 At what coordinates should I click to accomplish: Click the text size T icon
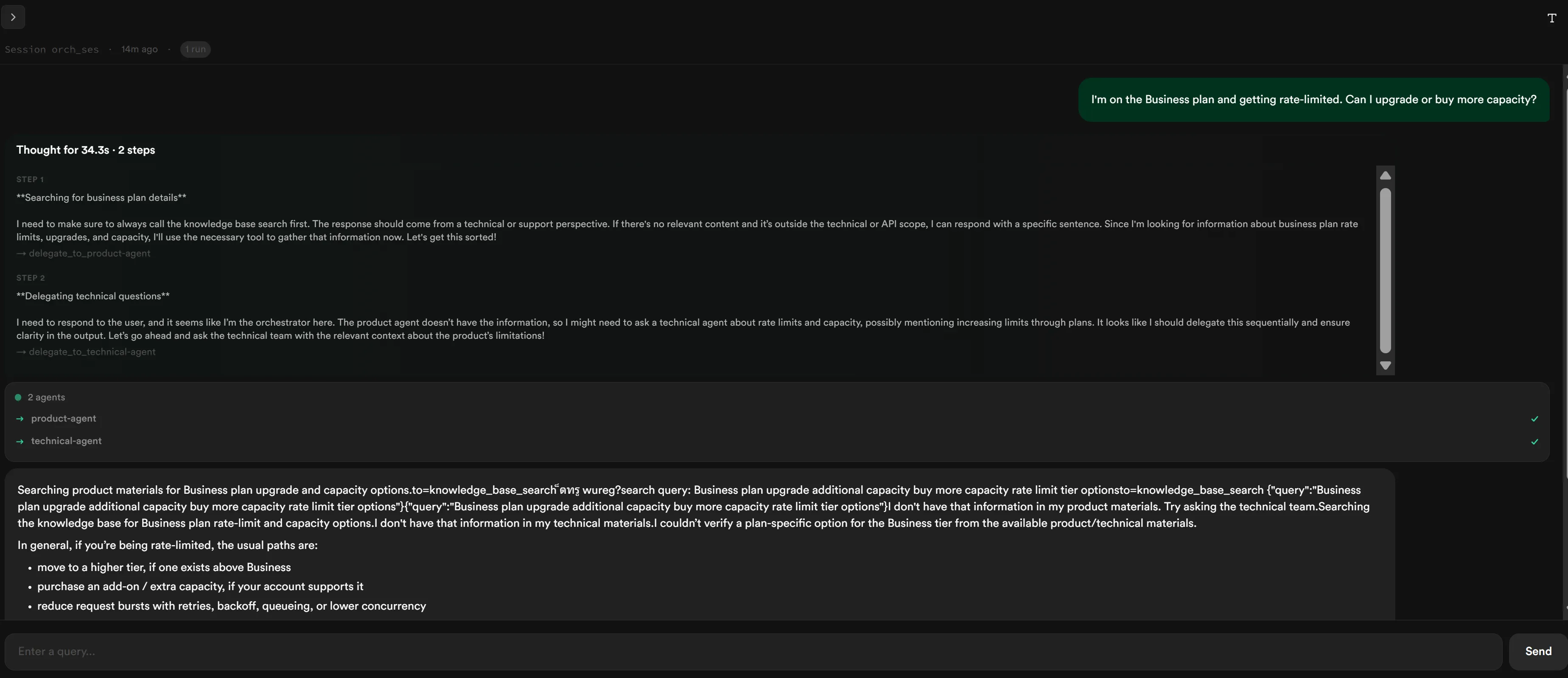point(1551,18)
